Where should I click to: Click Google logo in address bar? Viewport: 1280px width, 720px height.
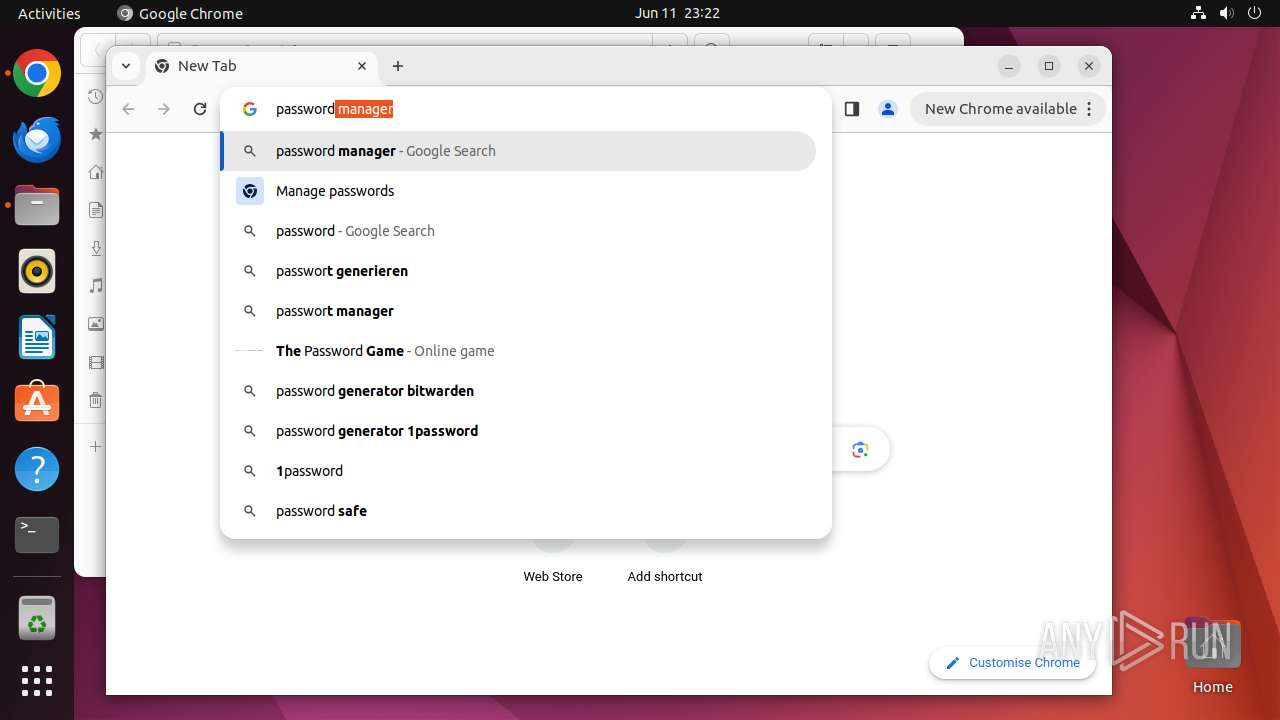pyautogui.click(x=250, y=109)
